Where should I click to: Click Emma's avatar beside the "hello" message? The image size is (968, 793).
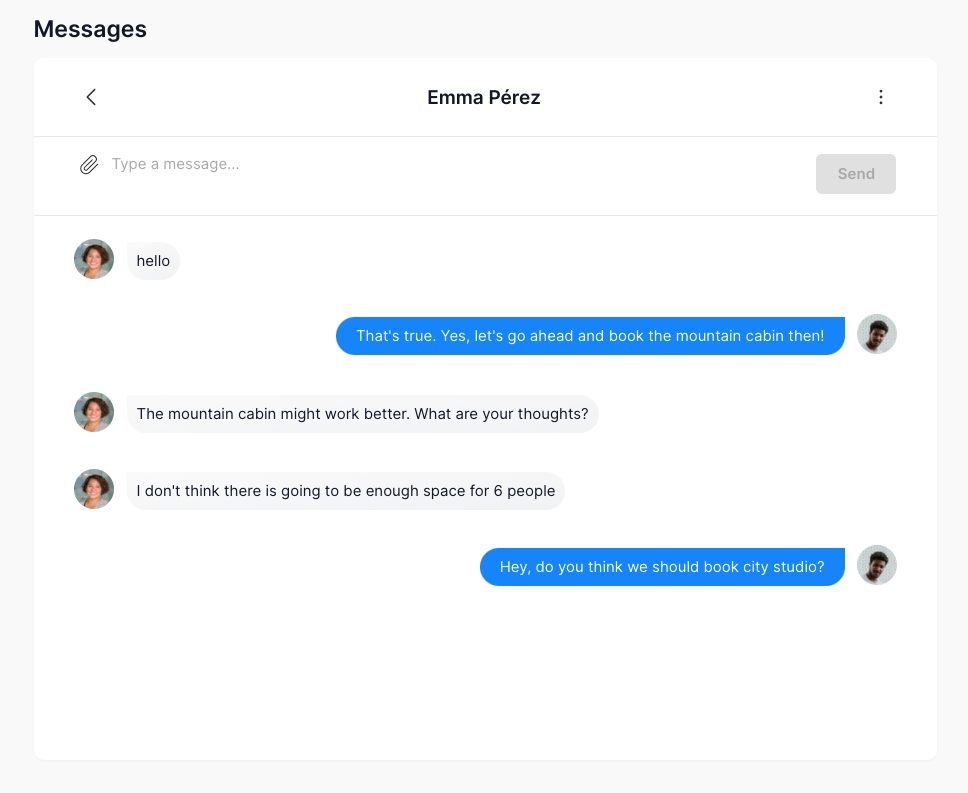tap(94, 259)
